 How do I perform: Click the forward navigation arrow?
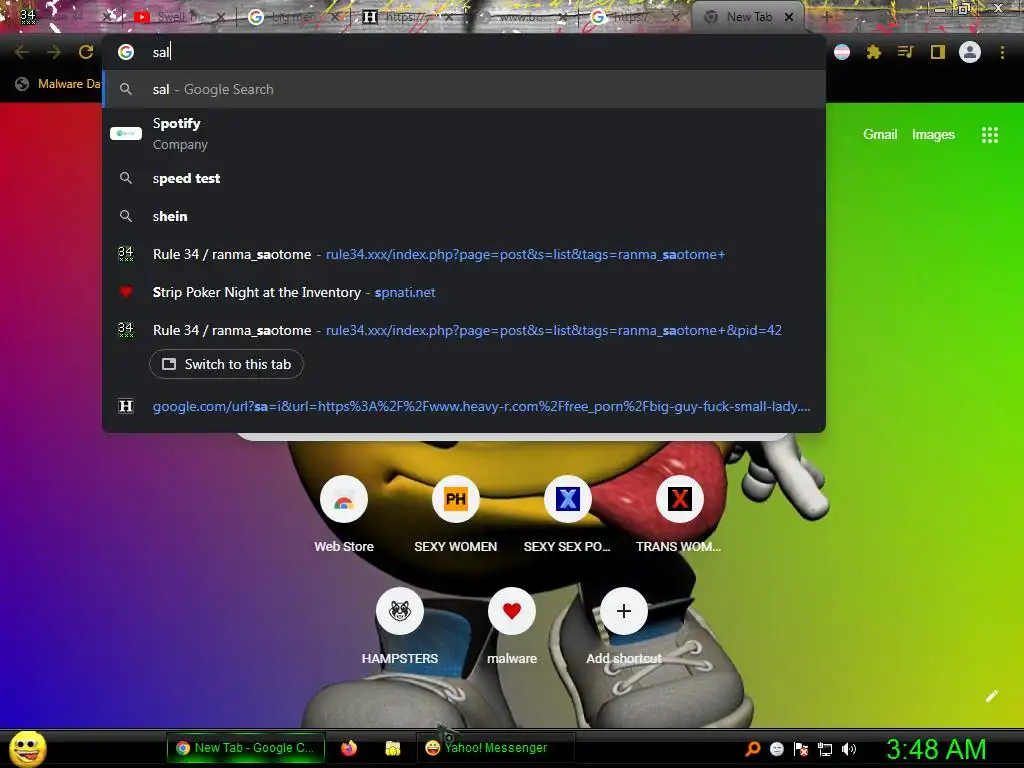pos(54,52)
